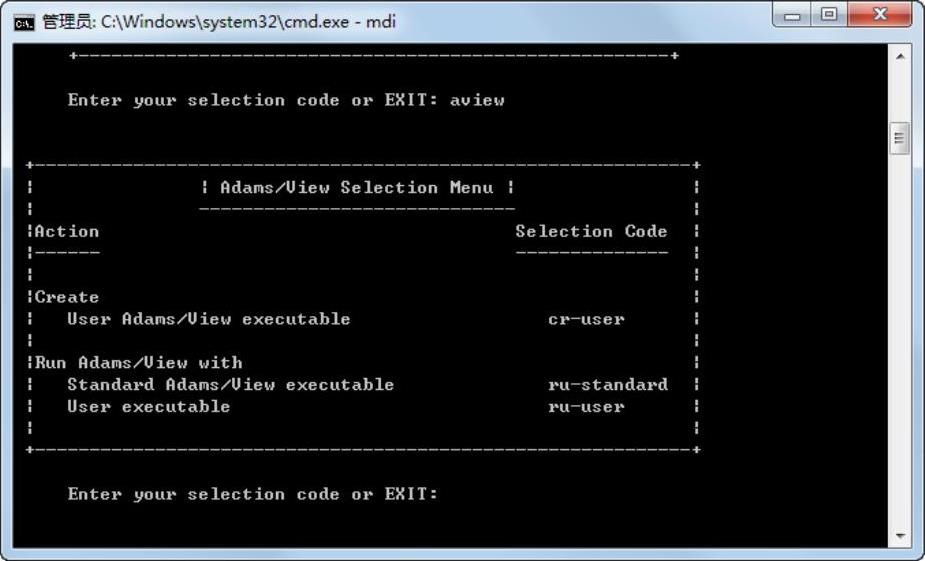925x561 pixels.
Task: Click the bottom selection code prompt line
Action: pos(252,494)
